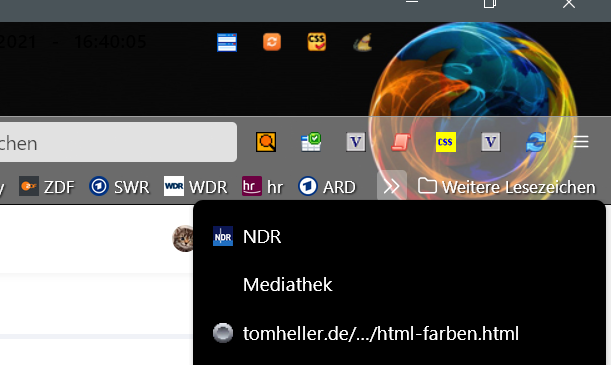611x365 pixels.
Task: Open the tomheller.de html-farben.html entry
Action: 399,333
